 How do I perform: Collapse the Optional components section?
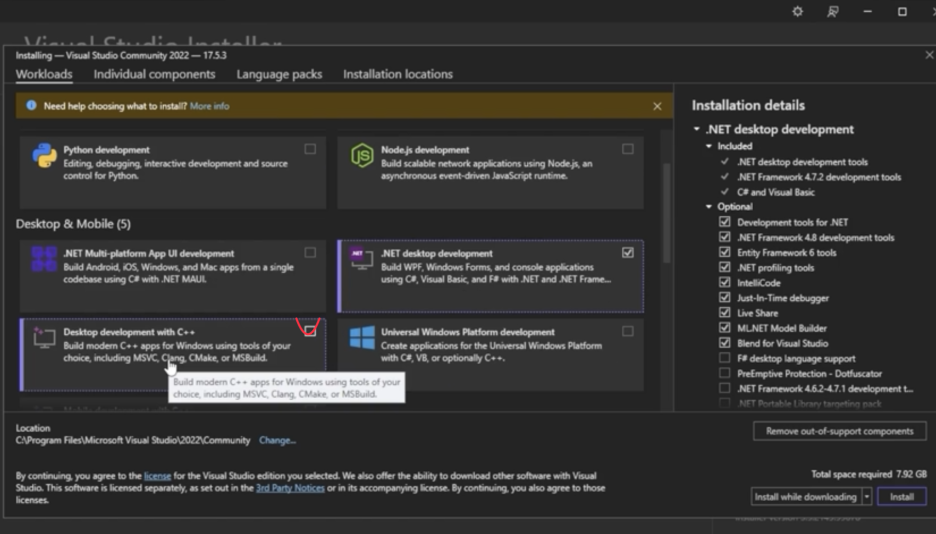coord(709,206)
